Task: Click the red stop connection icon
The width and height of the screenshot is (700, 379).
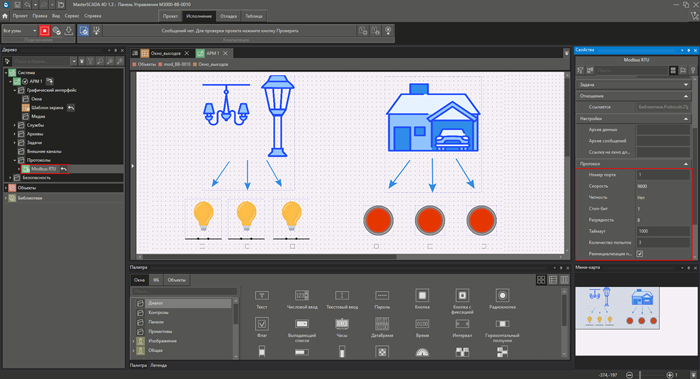Action: tap(44, 30)
